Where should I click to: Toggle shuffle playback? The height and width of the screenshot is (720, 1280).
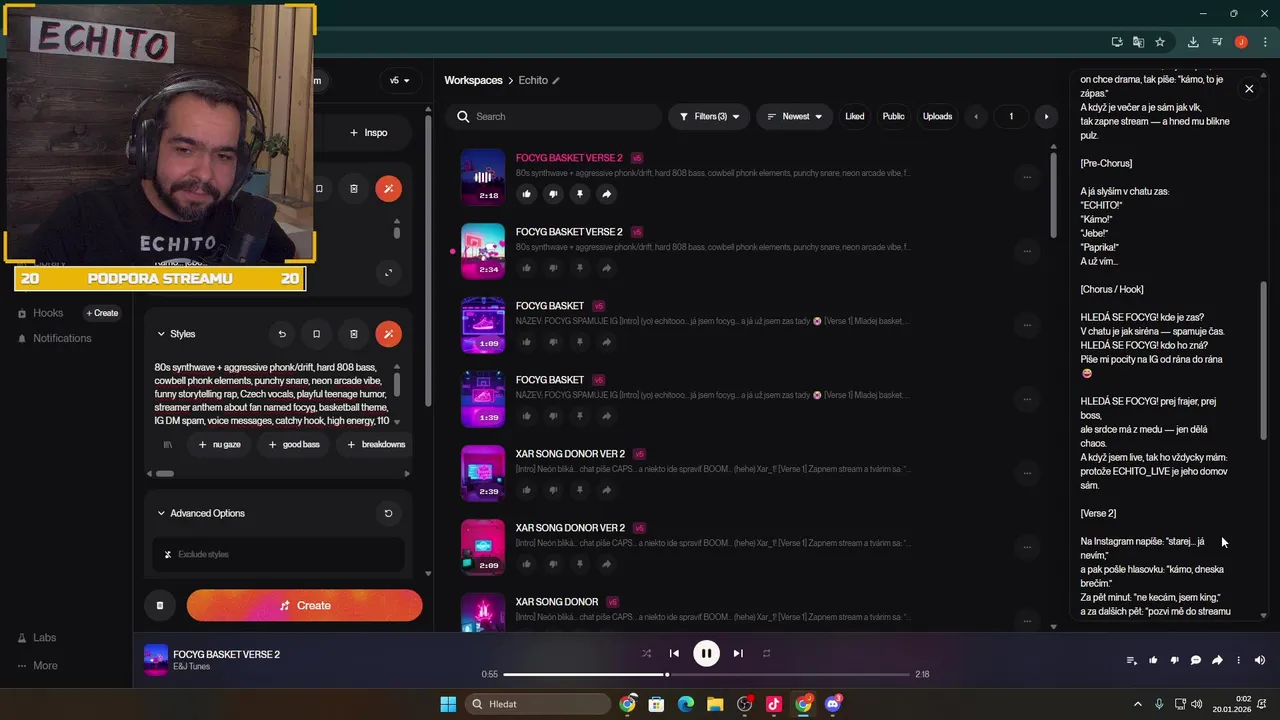pyautogui.click(x=646, y=653)
